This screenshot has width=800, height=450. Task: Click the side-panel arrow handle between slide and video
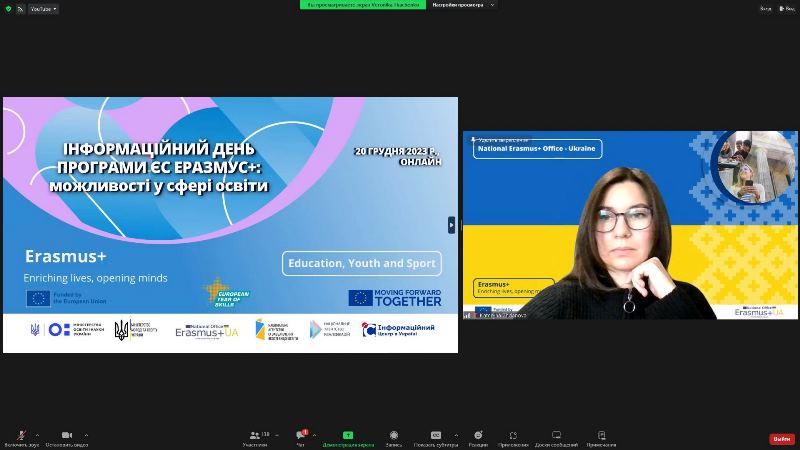coord(451,225)
